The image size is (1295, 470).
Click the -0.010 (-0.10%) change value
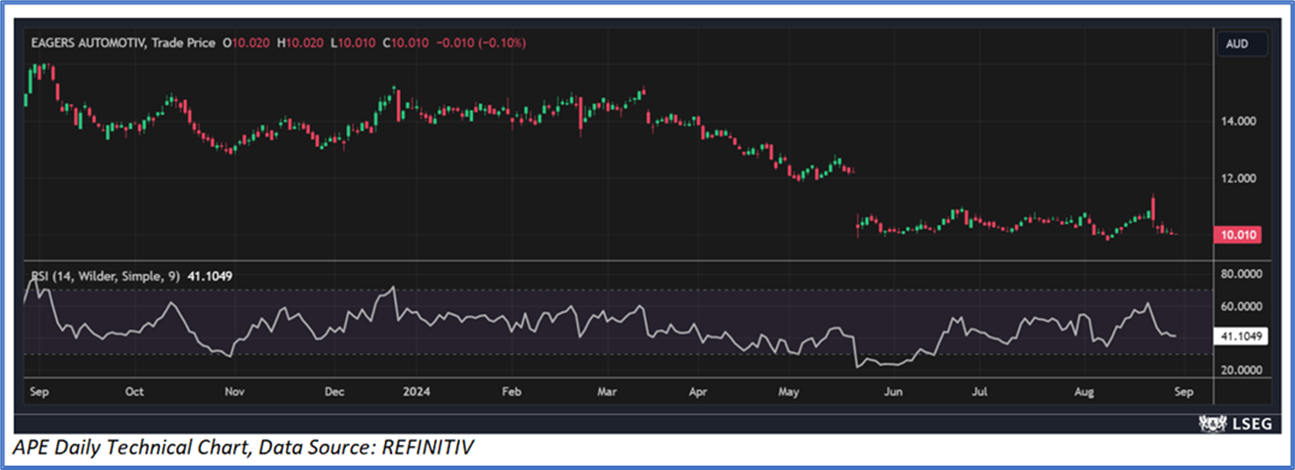coord(481,43)
